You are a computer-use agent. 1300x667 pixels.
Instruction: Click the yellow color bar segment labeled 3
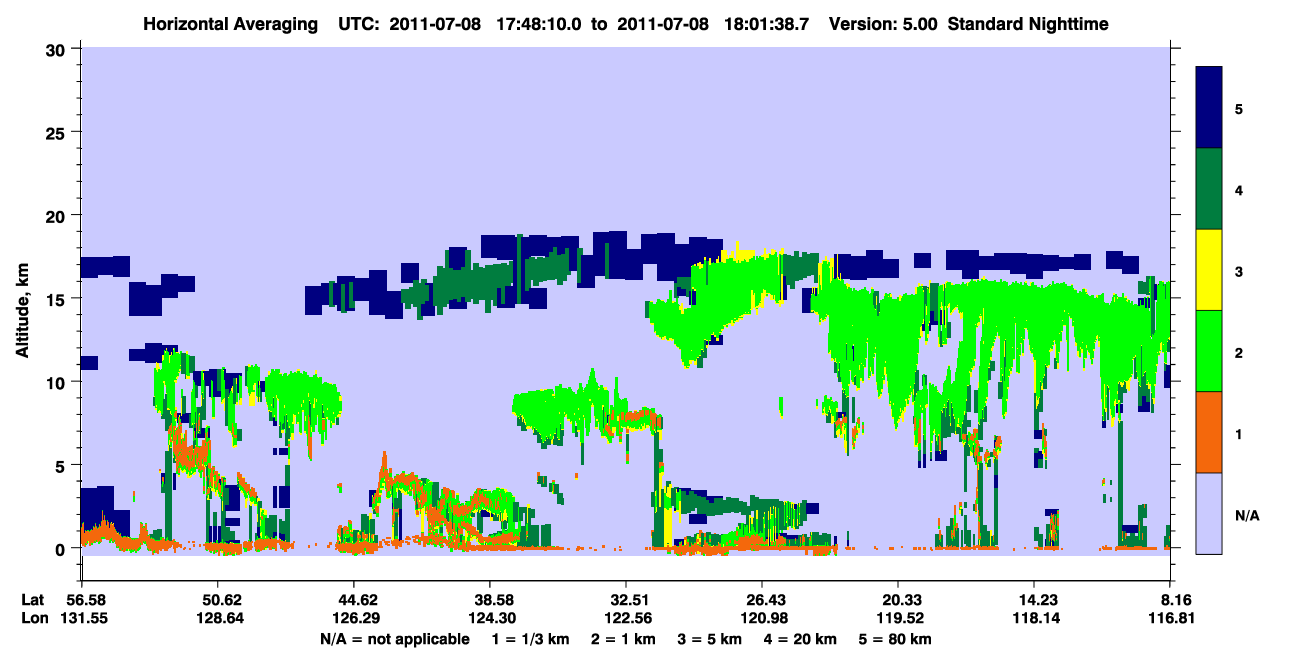pyautogui.click(x=1209, y=270)
